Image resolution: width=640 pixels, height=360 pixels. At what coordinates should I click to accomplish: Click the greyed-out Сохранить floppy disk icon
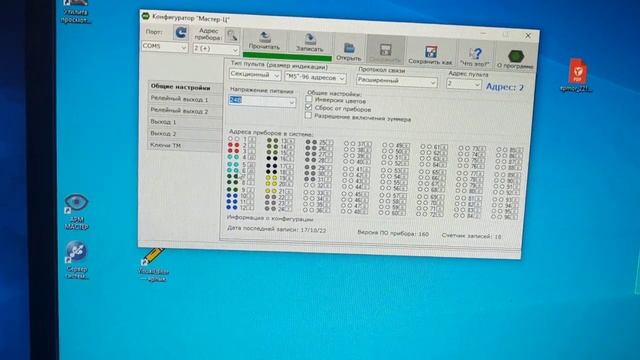pos(385,50)
